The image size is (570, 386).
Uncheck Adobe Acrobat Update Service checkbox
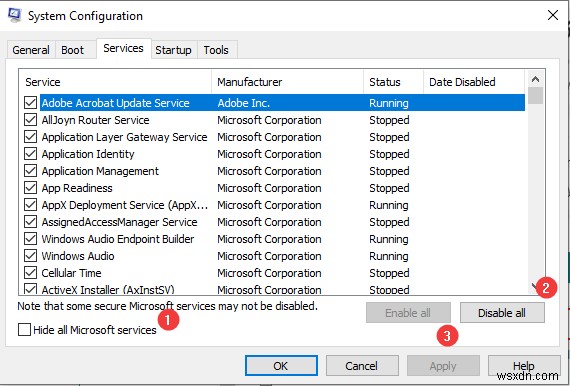click(31, 103)
